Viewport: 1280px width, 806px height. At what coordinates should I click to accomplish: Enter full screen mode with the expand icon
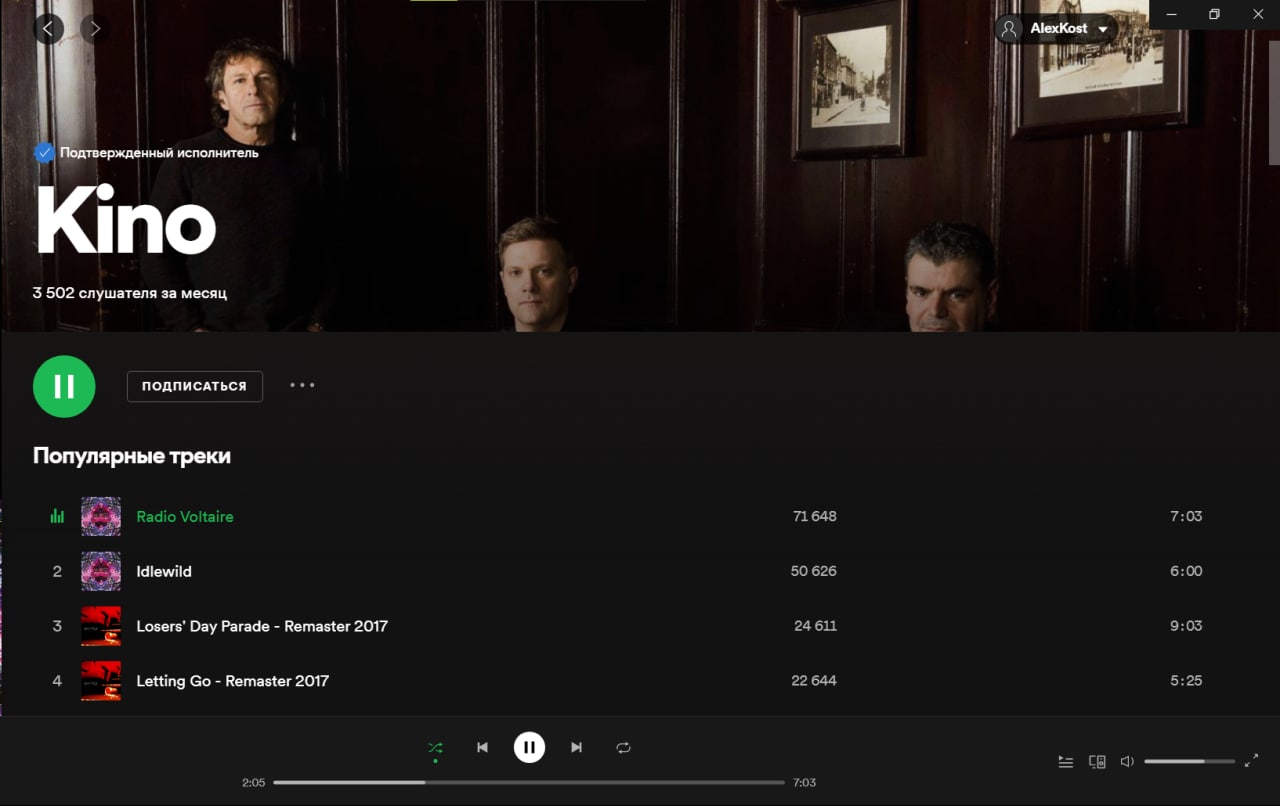[1251, 761]
